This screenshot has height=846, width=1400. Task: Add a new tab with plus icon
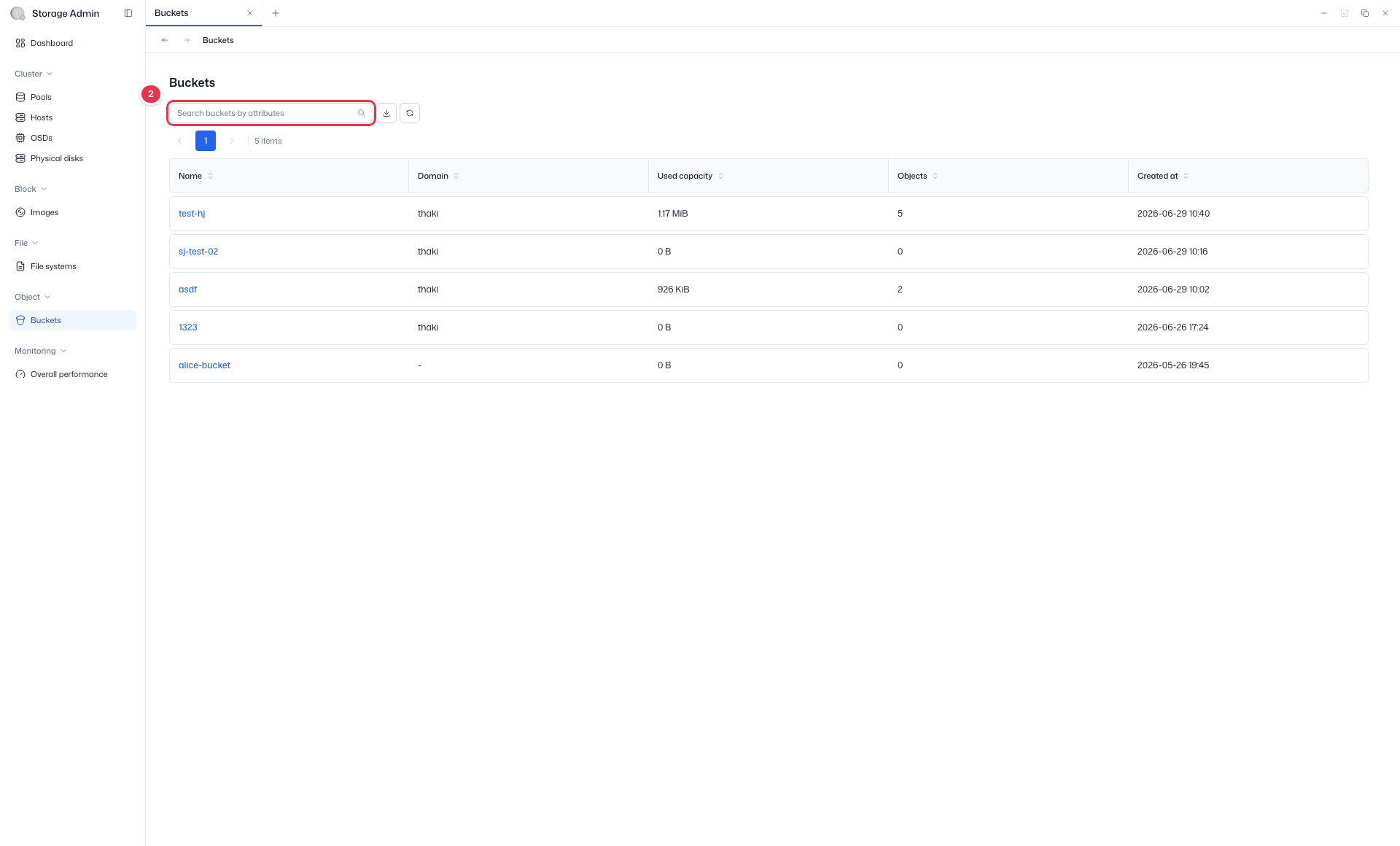pyautogui.click(x=276, y=13)
